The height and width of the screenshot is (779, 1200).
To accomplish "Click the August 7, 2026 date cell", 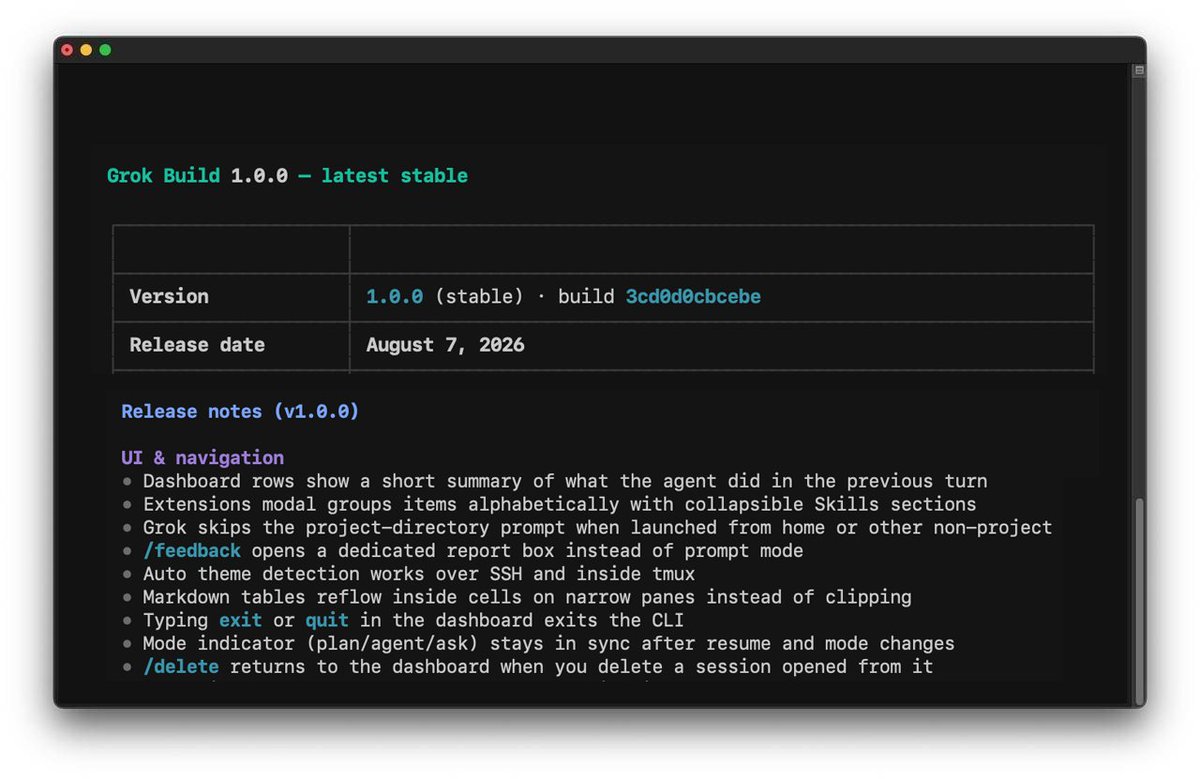I will coord(721,346).
